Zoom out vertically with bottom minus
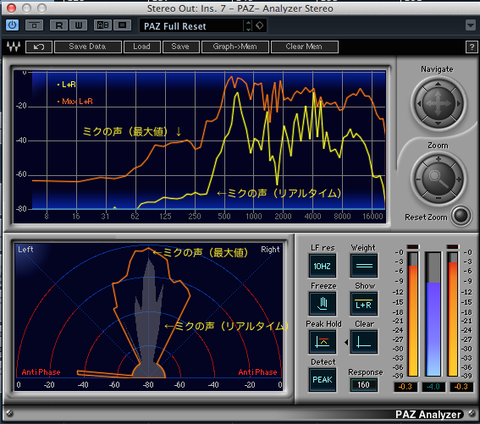Image resolution: width=480 pixels, height=424 pixels. (438, 199)
